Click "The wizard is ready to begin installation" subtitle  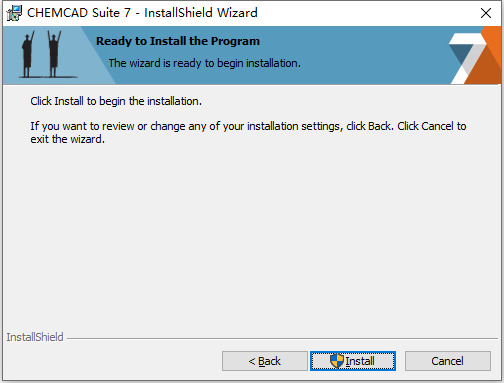click(x=205, y=63)
